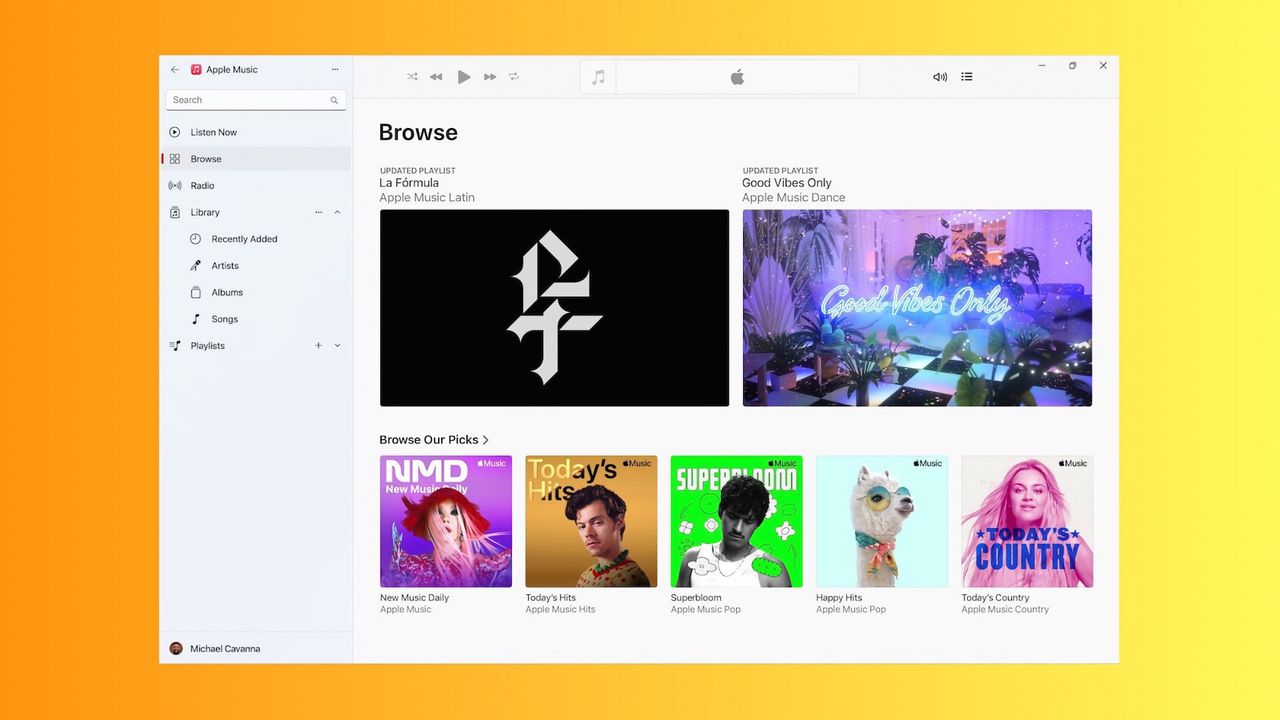The image size is (1280, 720).
Task: Open Browse Our Picks
Action: pos(431,439)
